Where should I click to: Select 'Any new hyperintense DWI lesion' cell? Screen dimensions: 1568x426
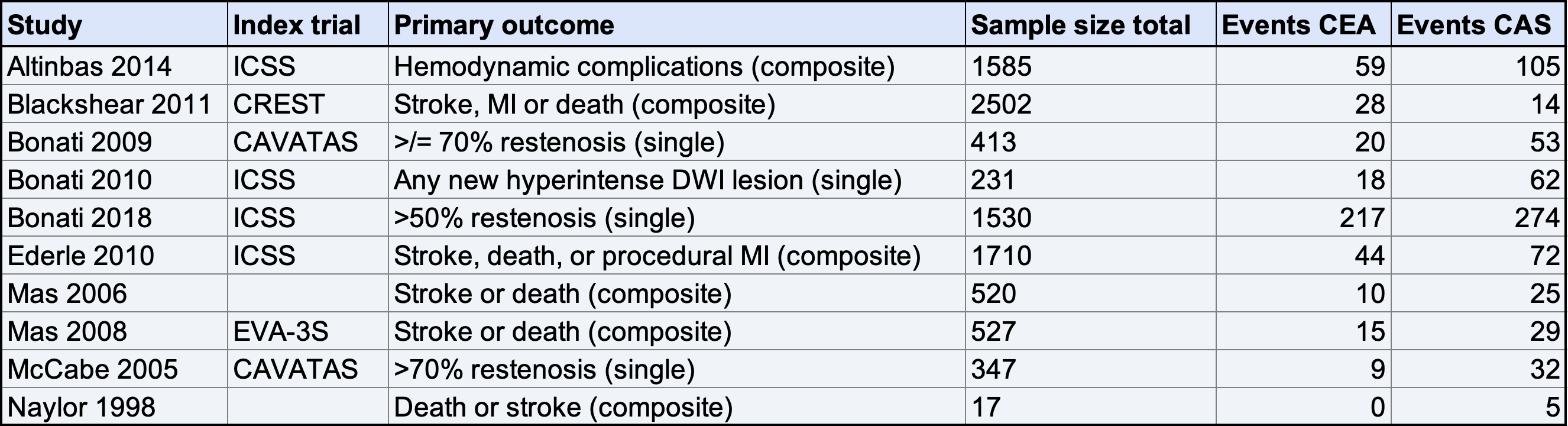click(677, 180)
